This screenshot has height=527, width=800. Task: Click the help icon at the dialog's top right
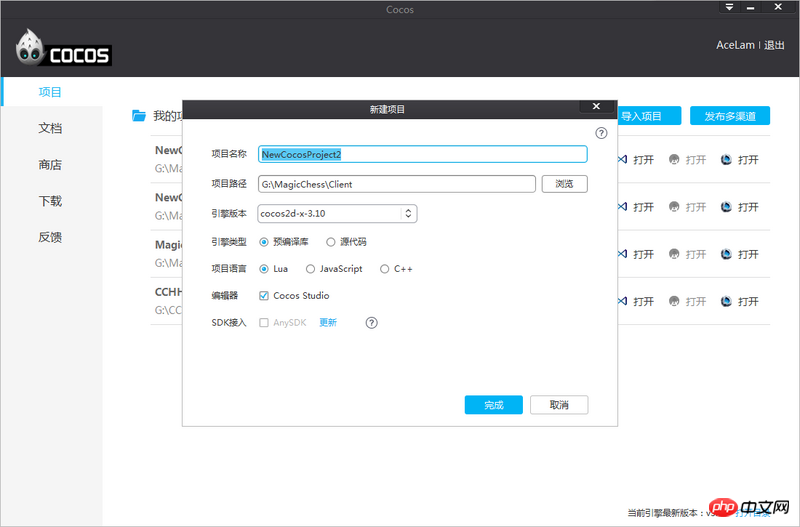(x=602, y=133)
